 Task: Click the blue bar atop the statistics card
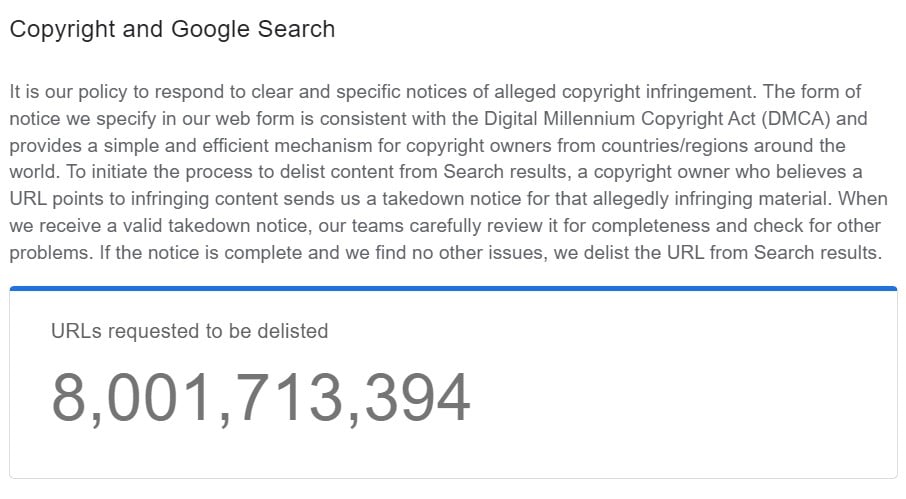(453, 288)
